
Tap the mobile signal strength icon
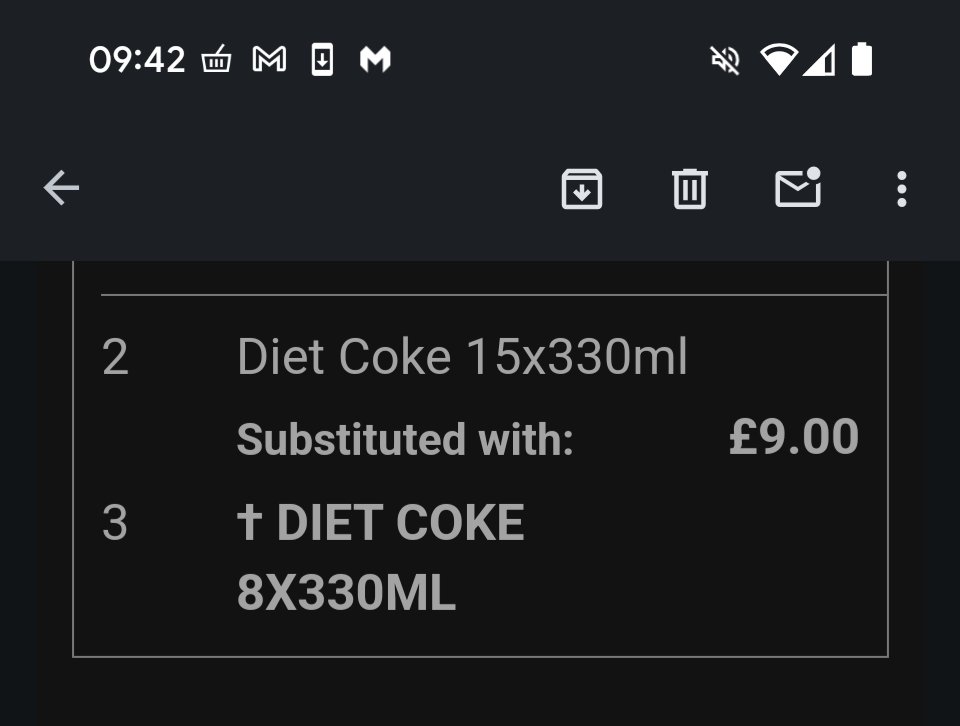coord(819,60)
